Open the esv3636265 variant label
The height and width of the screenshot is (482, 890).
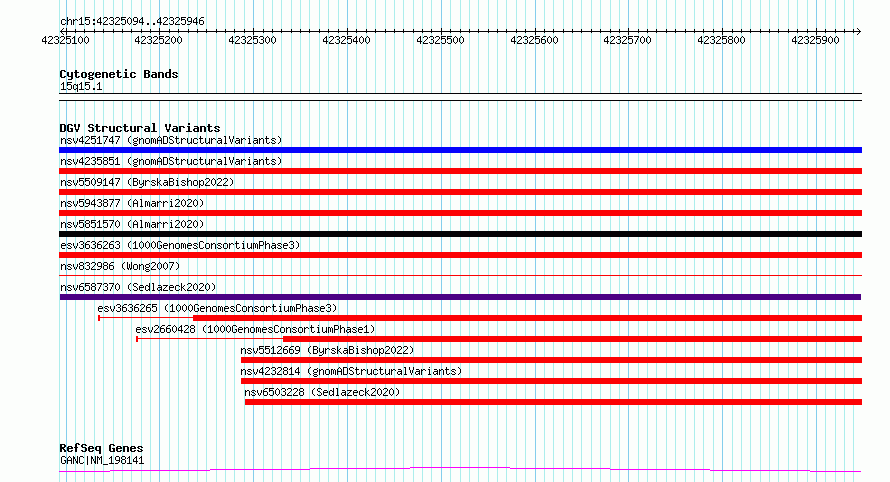point(217,308)
